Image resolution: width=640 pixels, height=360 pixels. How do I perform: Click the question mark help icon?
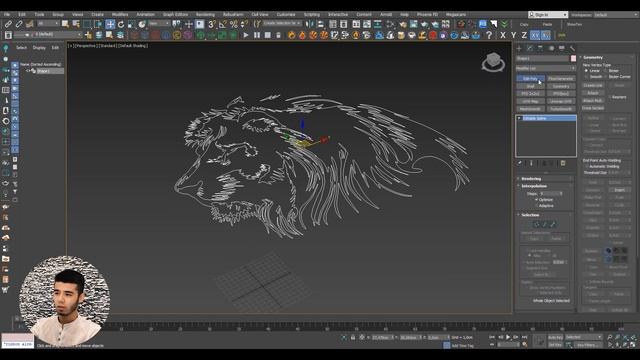click(489, 36)
